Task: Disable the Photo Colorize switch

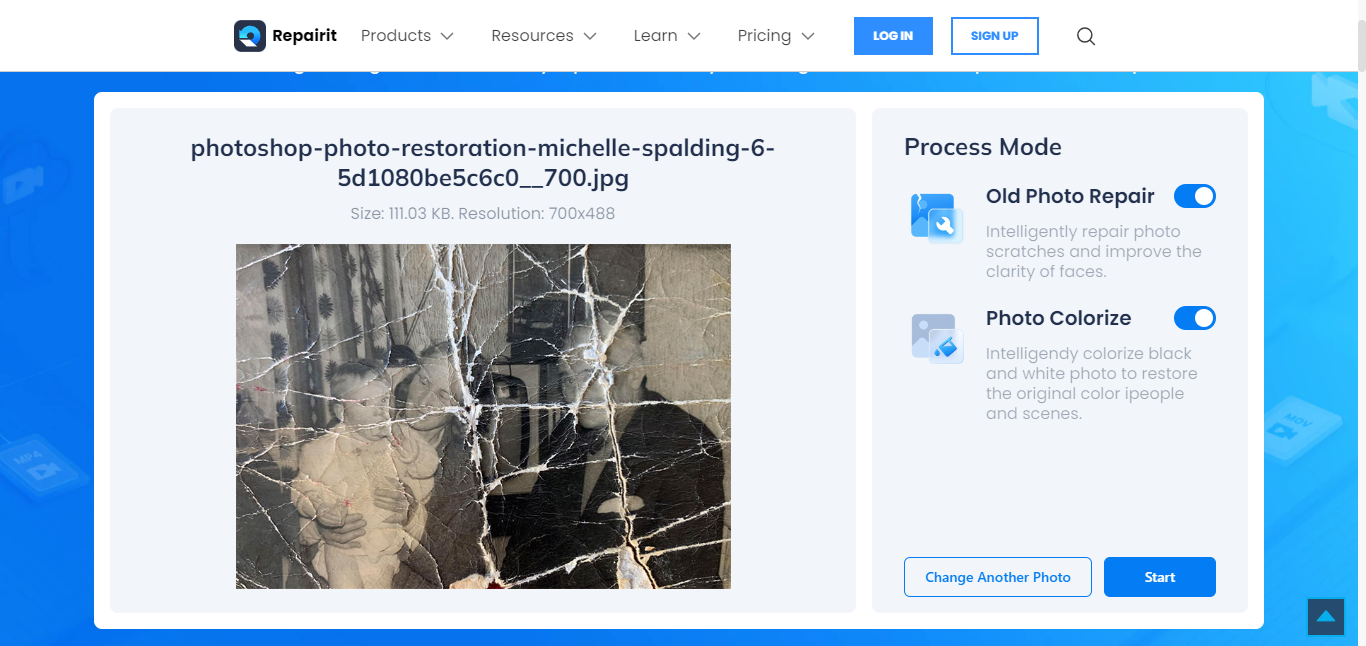Action: tap(1195, 318)
